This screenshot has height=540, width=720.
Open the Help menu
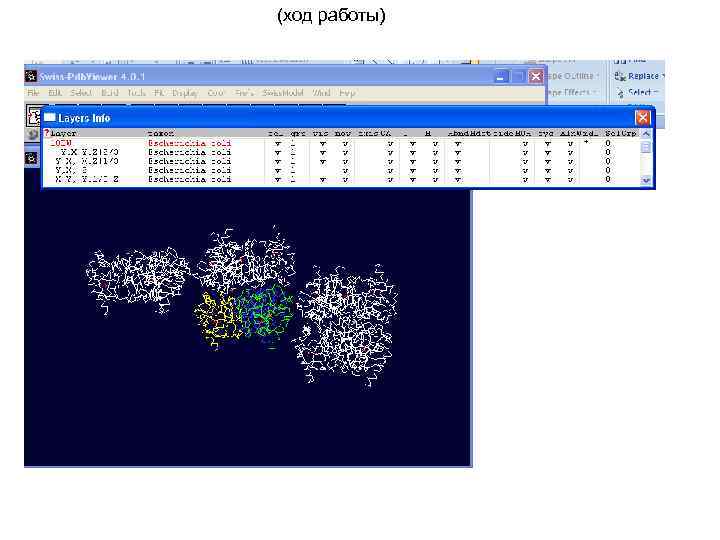(x=347, y=93)
